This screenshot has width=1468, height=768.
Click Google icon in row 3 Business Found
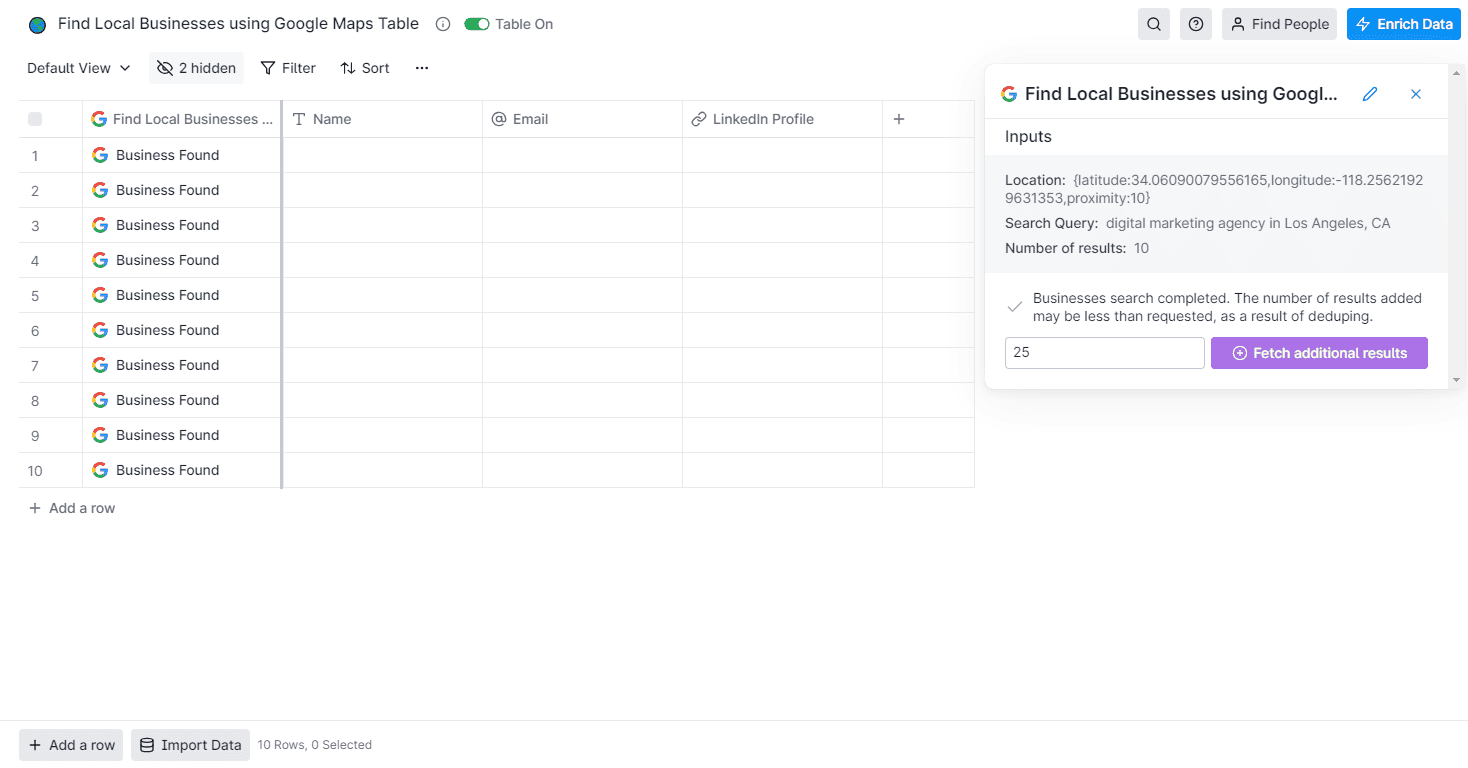100,225
